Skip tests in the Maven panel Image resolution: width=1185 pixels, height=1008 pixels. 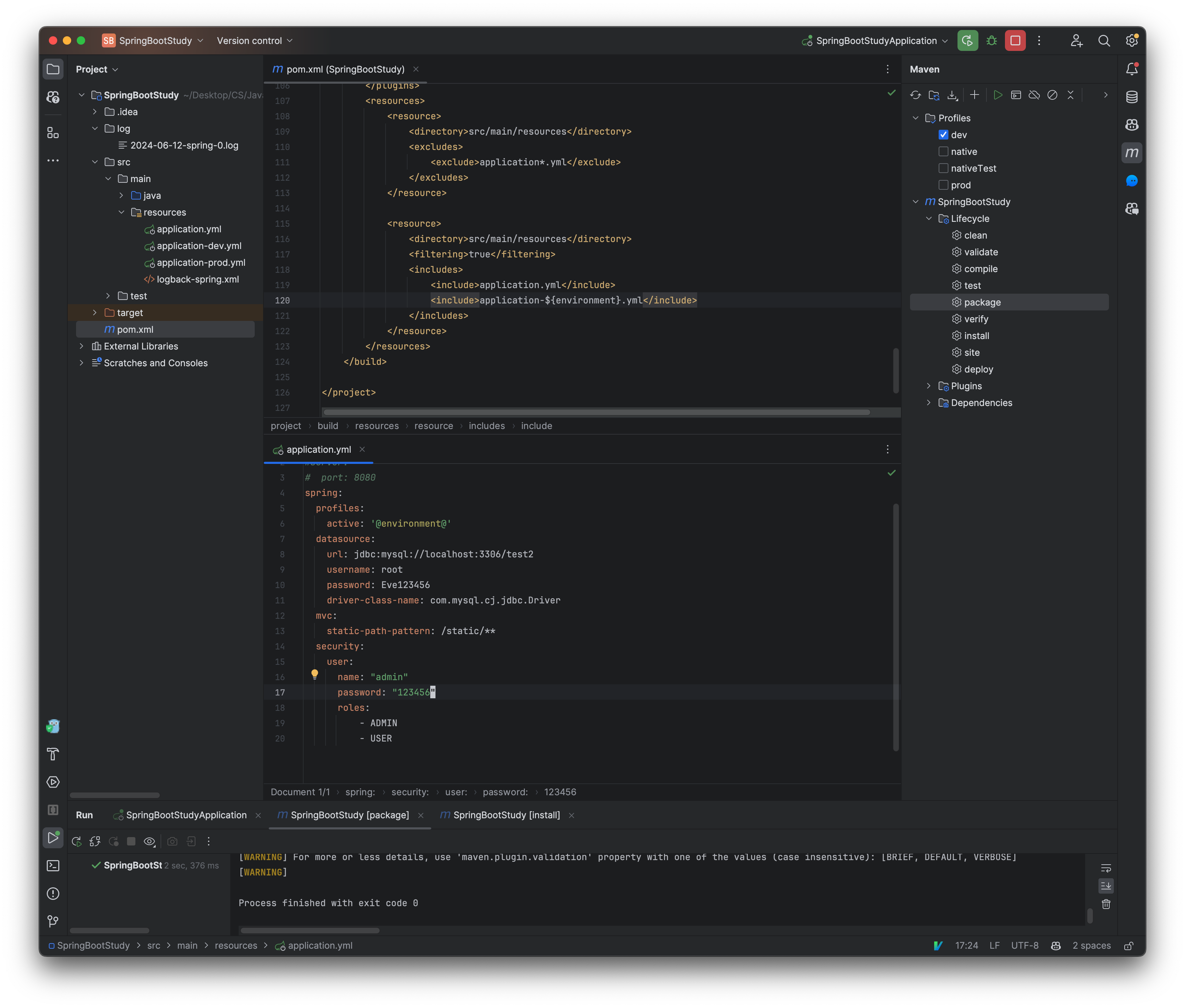click(x=1052, y=96)
